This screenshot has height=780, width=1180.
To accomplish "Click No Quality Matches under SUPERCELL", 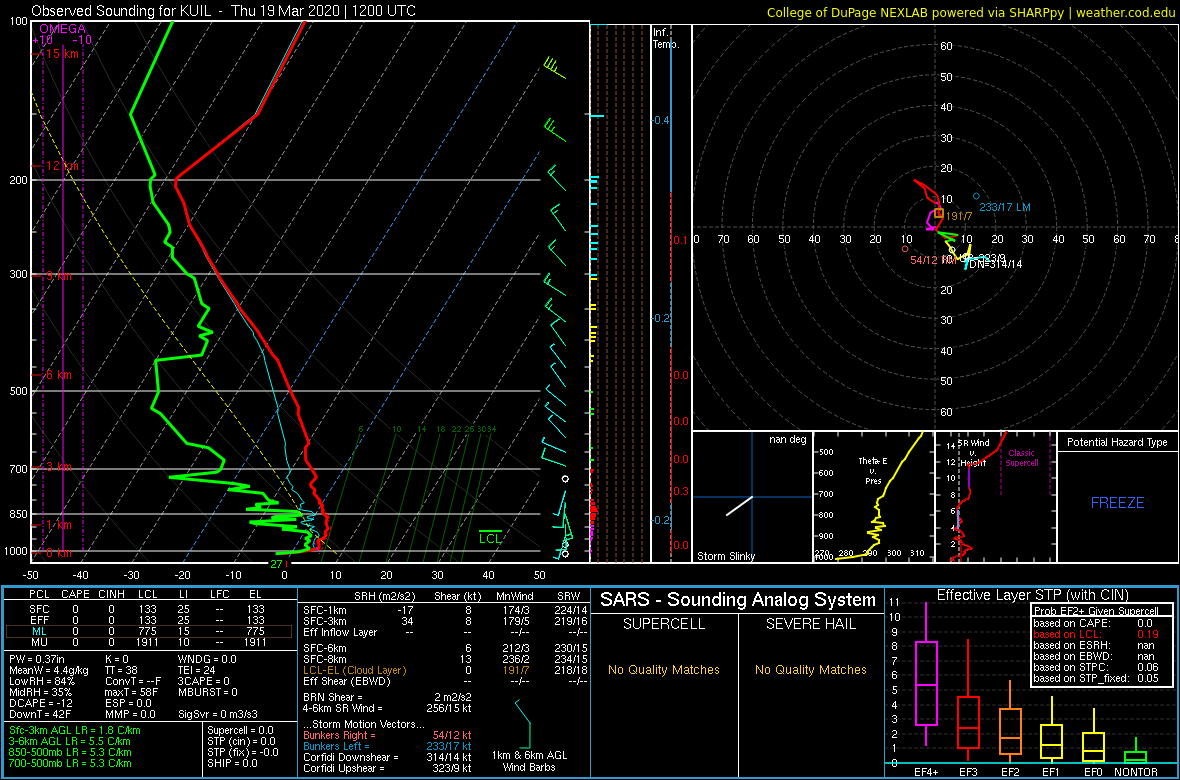I will tap(664, 669).
